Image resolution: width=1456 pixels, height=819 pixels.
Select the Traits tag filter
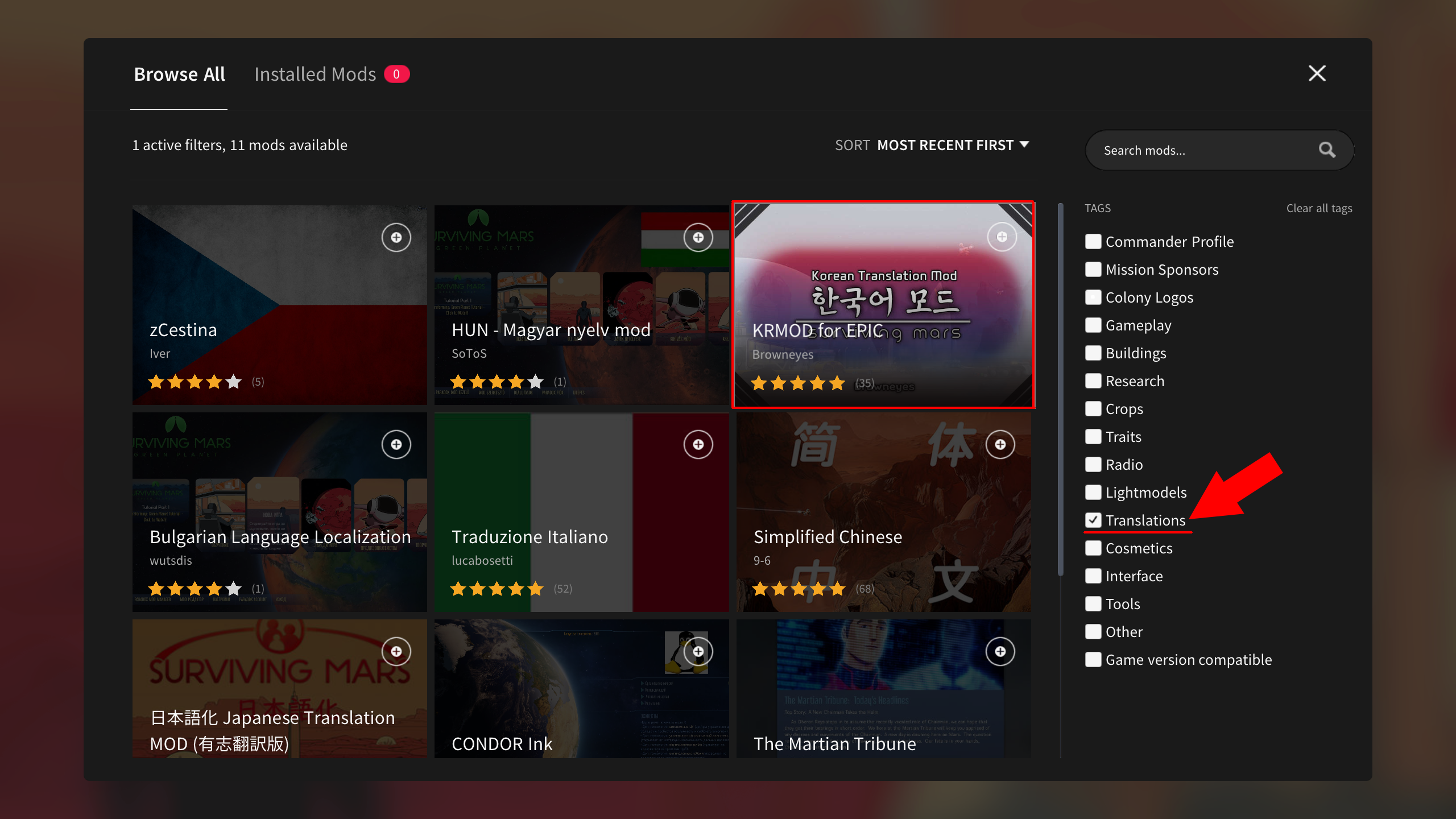(x=1093, y=437)
